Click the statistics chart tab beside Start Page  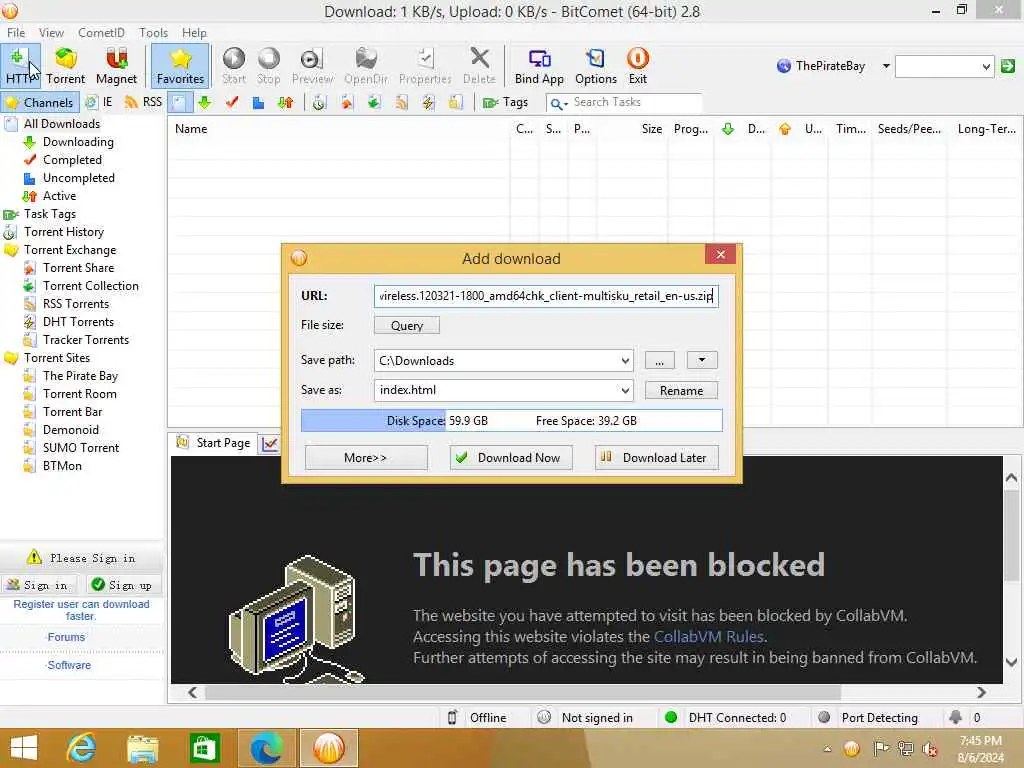coord(270,444)
